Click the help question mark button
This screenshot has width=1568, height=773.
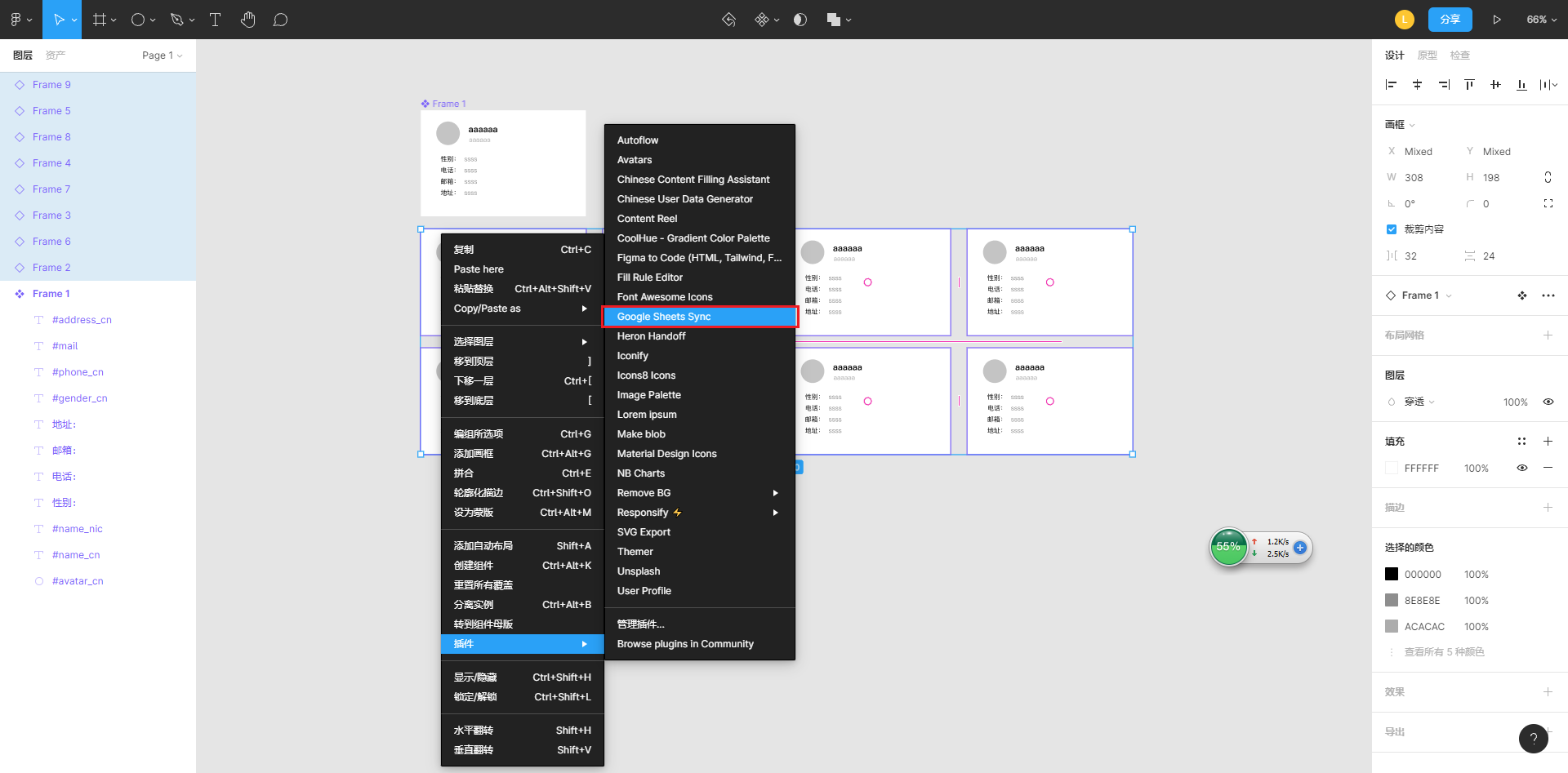pyautogui.click(x=1533, y=738)
